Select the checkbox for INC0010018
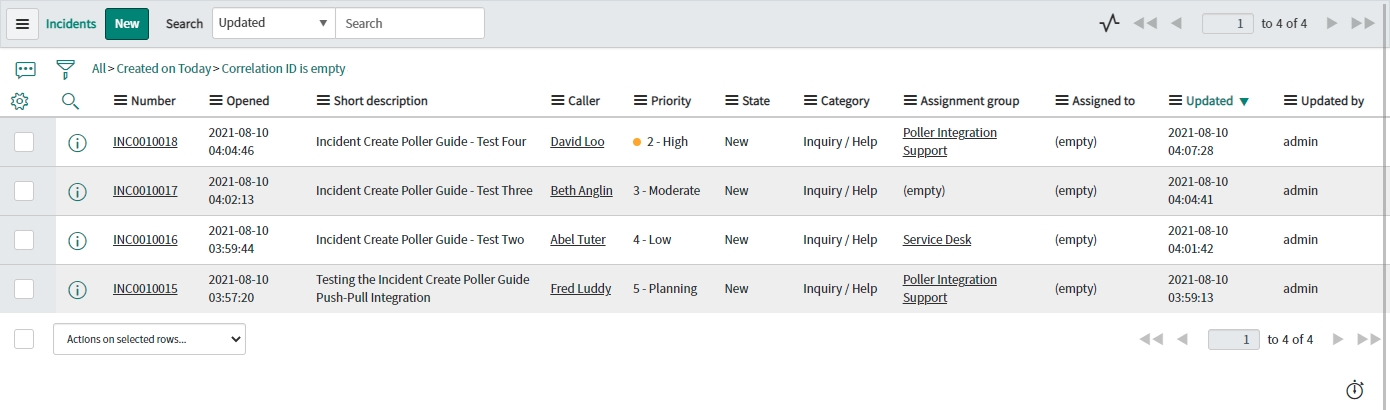 pos(24,142)
